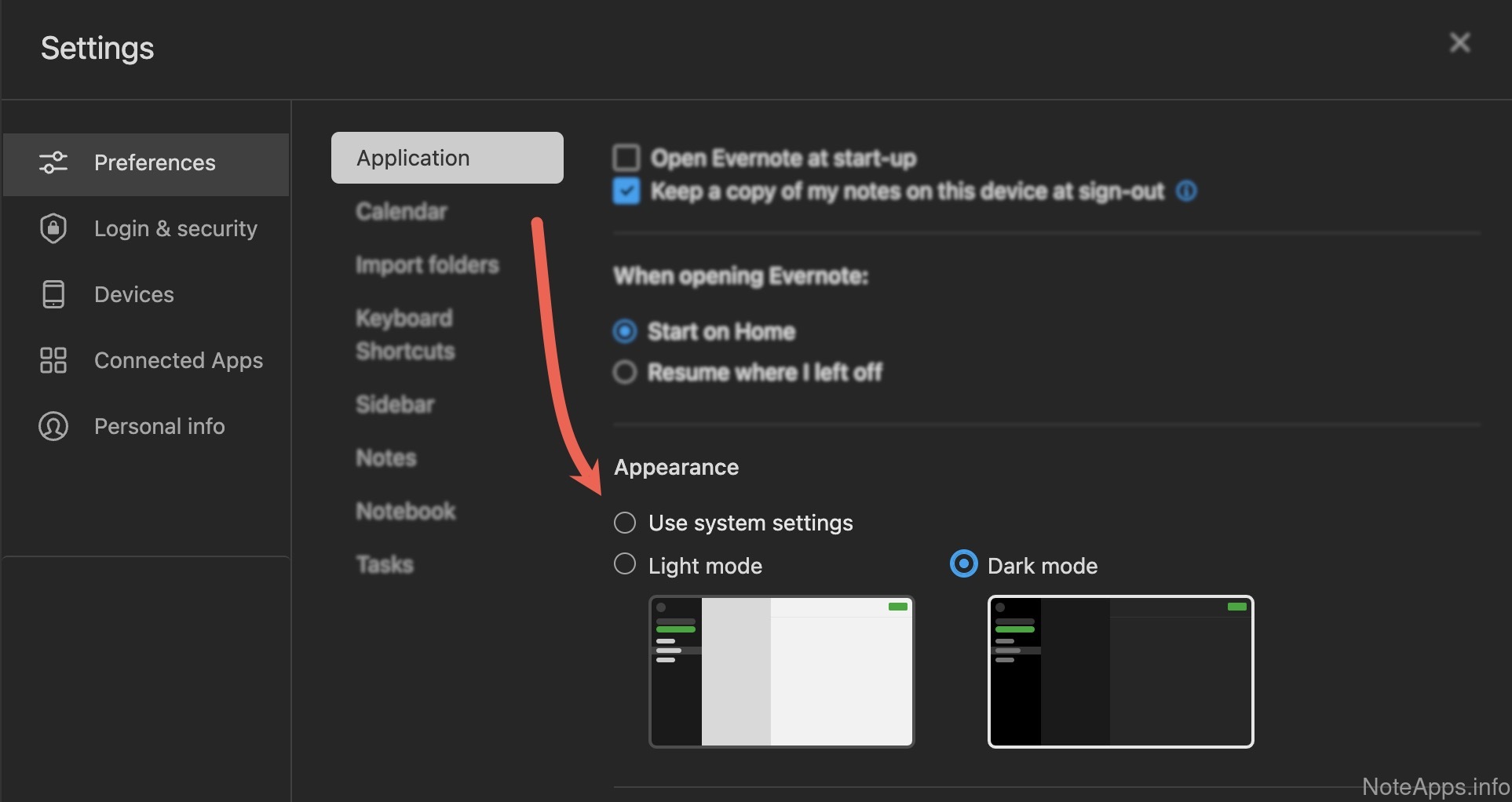Viewport: 1512px width, 802px height.
Task: Click the Light mode preview thumbnail
Action: click(782, 672)
